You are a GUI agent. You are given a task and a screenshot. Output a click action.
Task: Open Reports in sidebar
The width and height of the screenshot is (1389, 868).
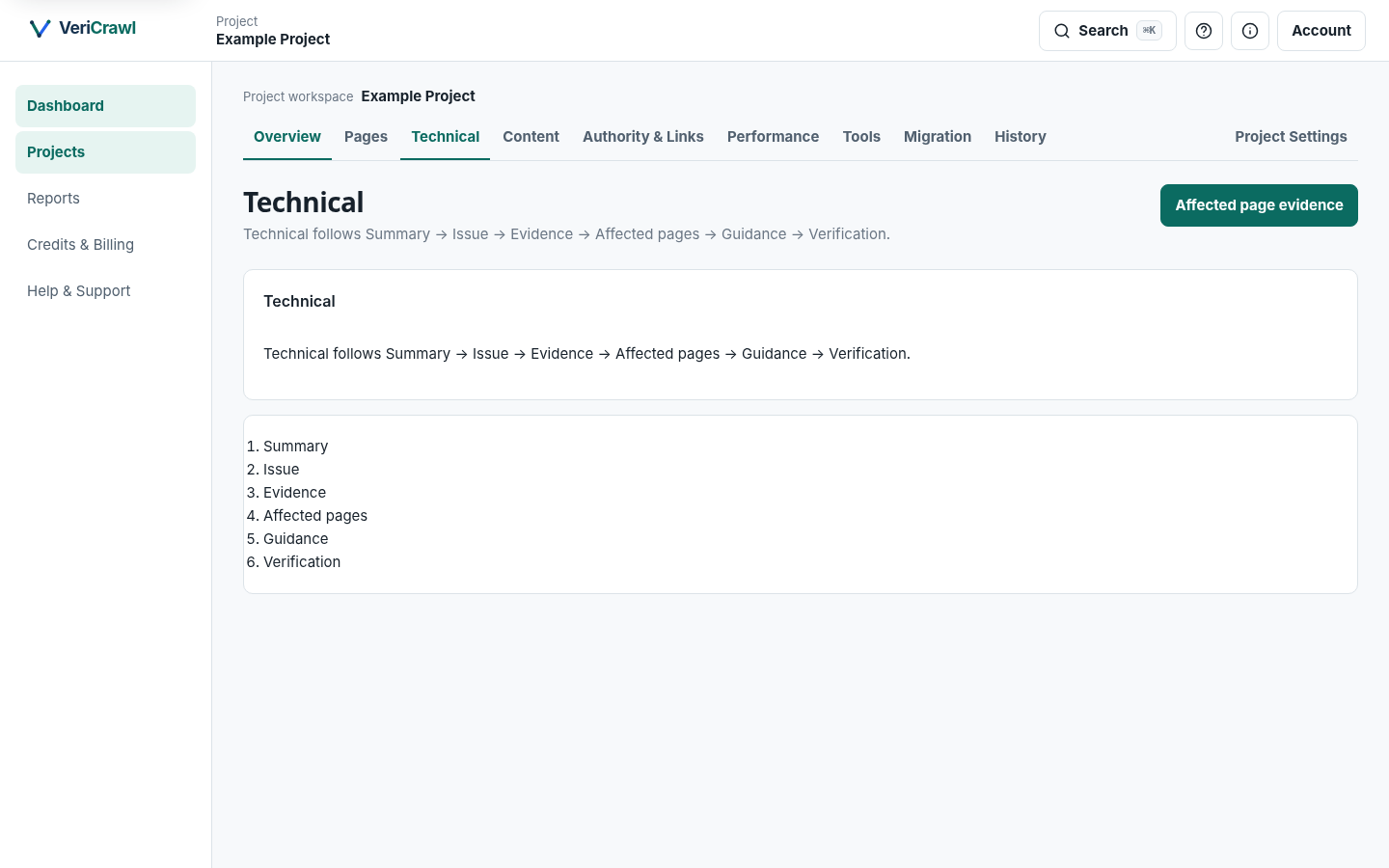coord(105,199)
